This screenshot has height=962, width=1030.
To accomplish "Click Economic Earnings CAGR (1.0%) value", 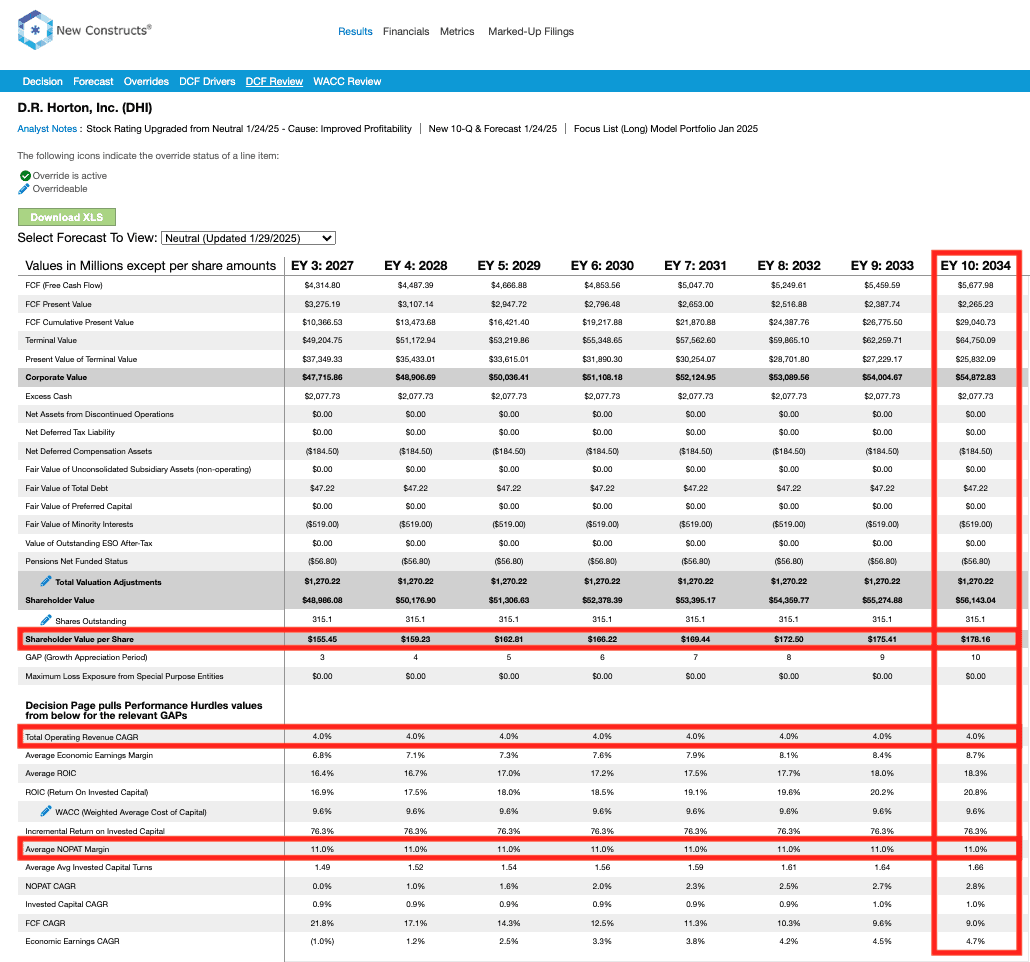I will [323, 941].
